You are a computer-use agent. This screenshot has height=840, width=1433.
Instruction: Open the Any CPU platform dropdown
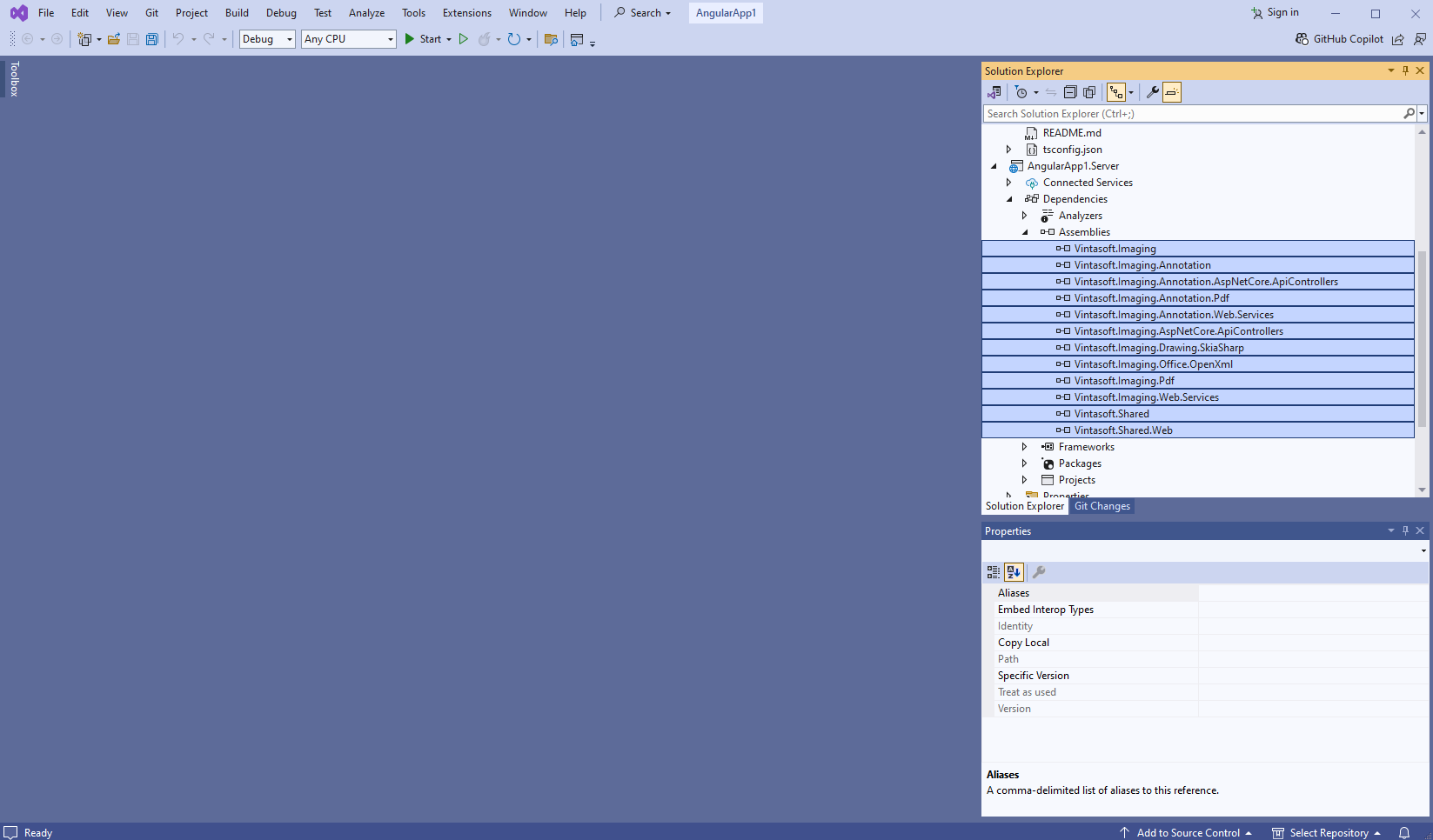pyautogui.click(x=349, y=39)
